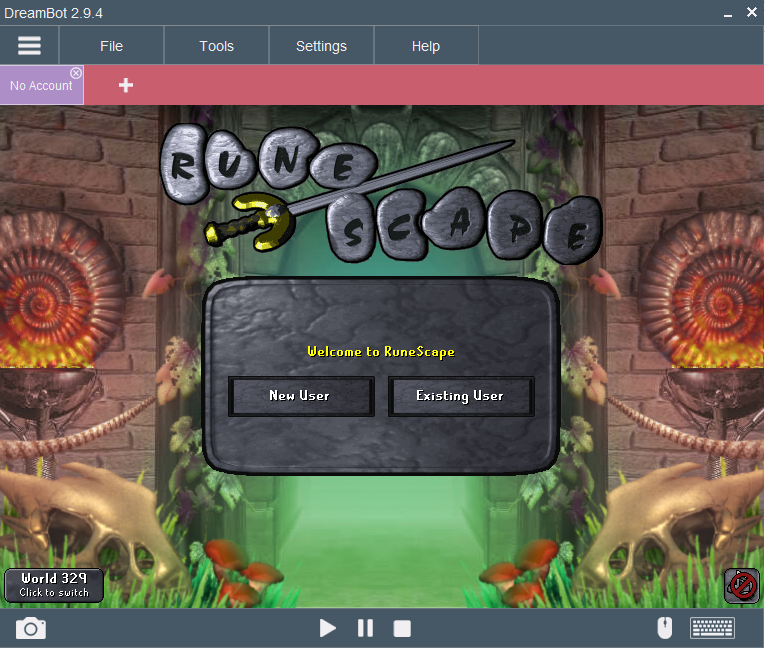The width and height of the screenshot is (765, 649).
Task: Open the File menu
Action: click(111, 46)
